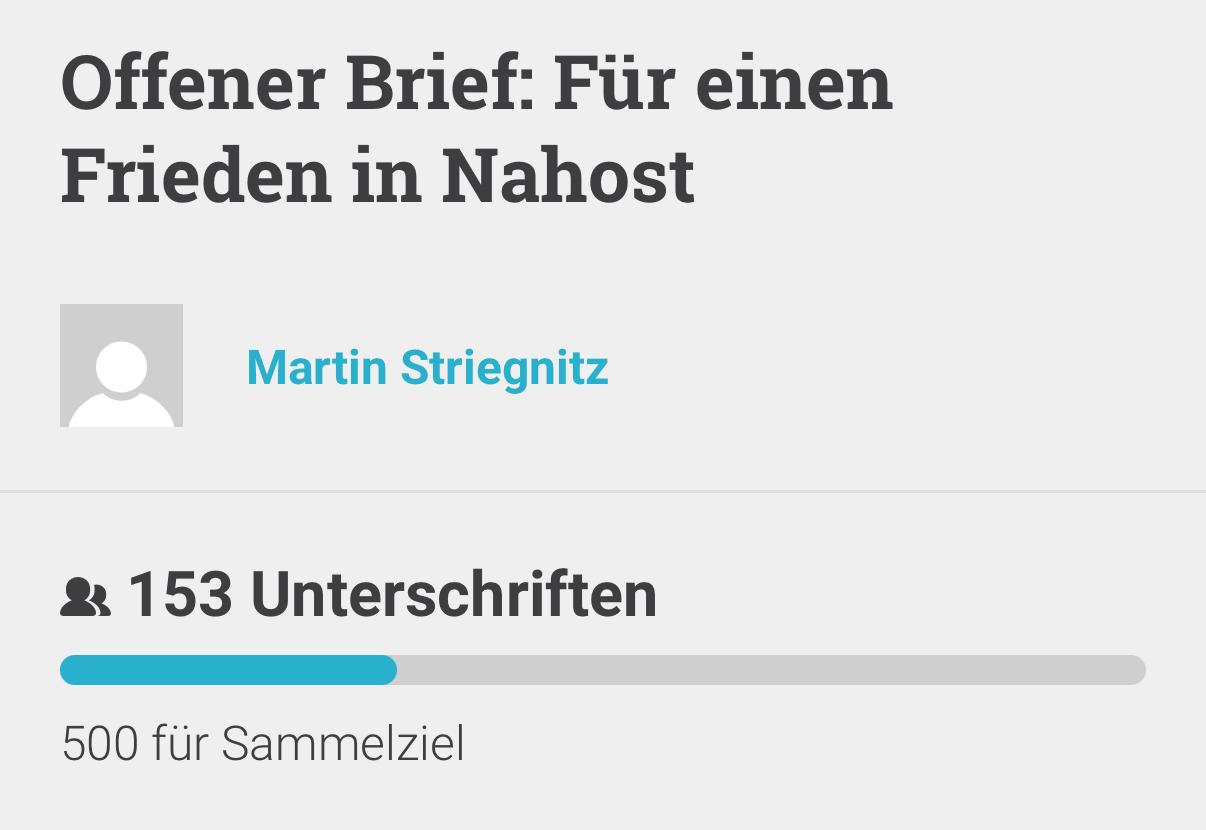Click the word 'Unterschriften' next to count

coord(453,595)
